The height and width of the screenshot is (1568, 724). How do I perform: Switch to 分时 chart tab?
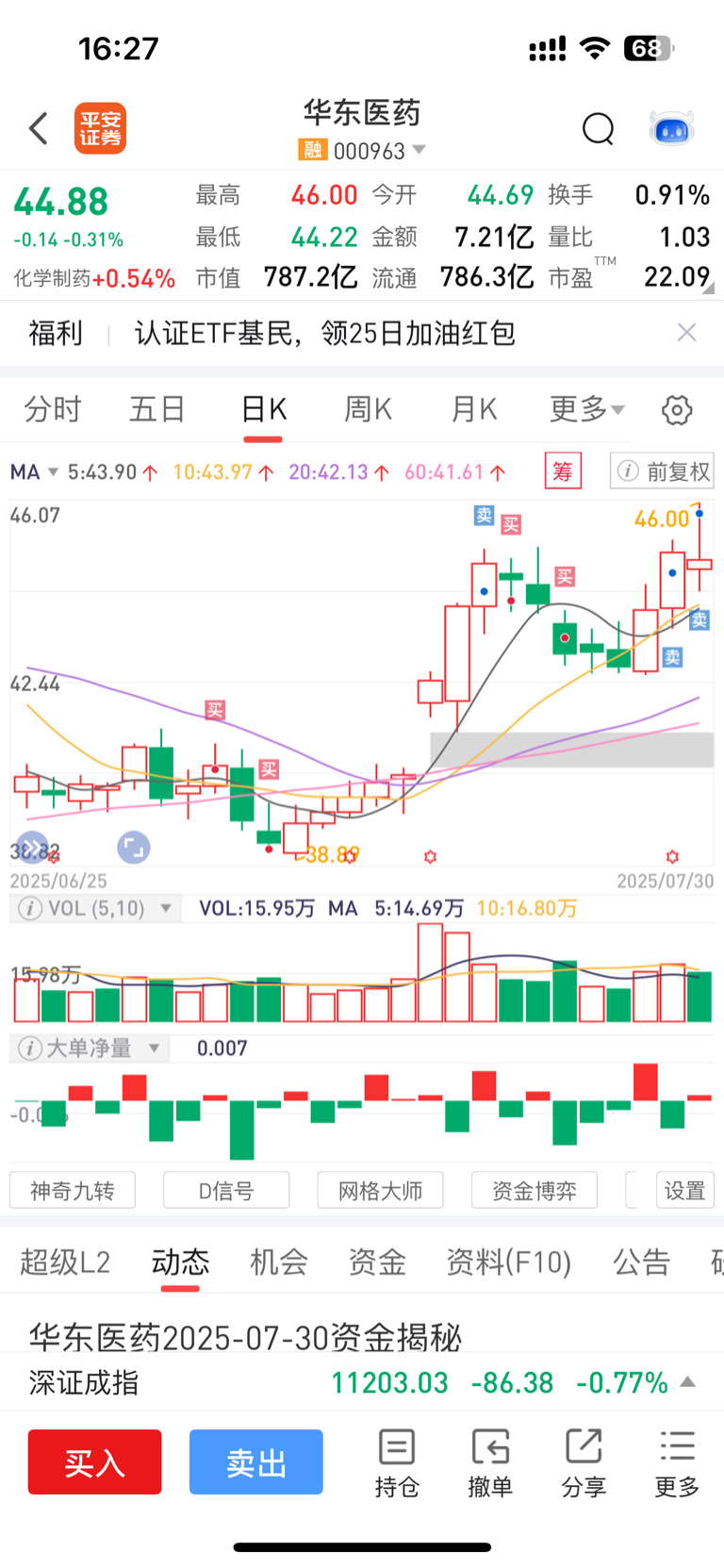click(x=53, y=409)
